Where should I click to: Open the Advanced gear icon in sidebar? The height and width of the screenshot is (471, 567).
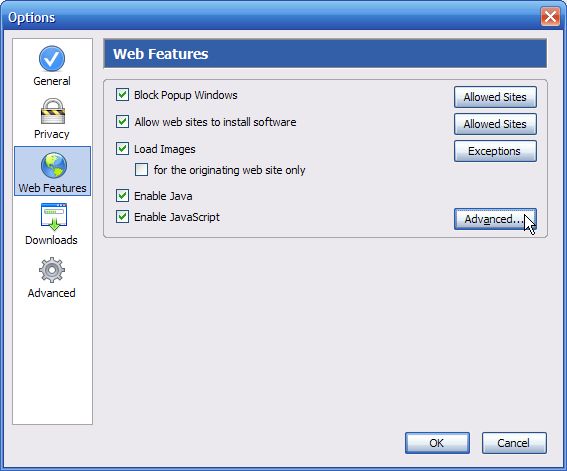coord(52,270)
